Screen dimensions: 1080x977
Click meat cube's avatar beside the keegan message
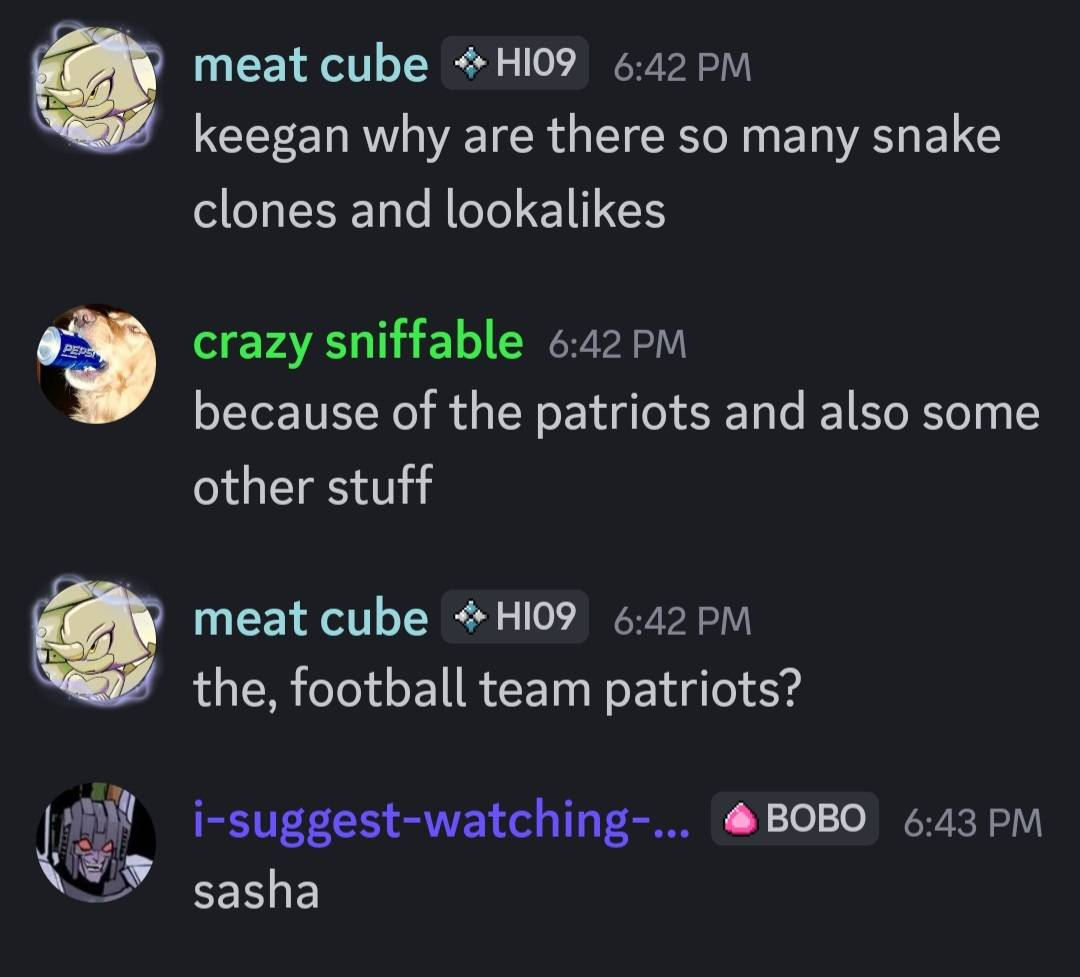[x=96, y=86]
